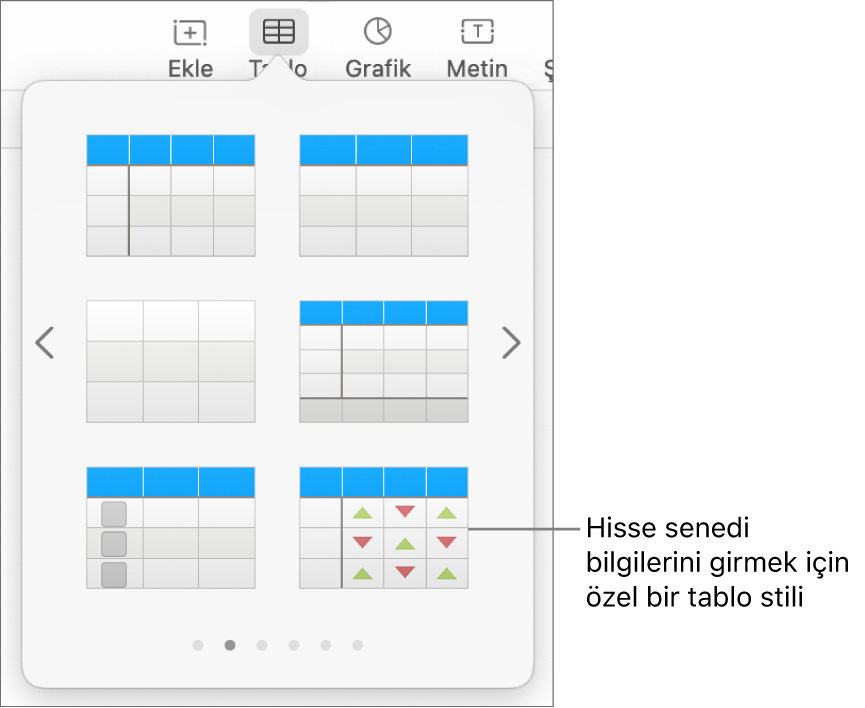Image resolution: width=865 pixels, height=708 pixels.
Task: Click the Metin label in toolbar
Action: (477, 69)
